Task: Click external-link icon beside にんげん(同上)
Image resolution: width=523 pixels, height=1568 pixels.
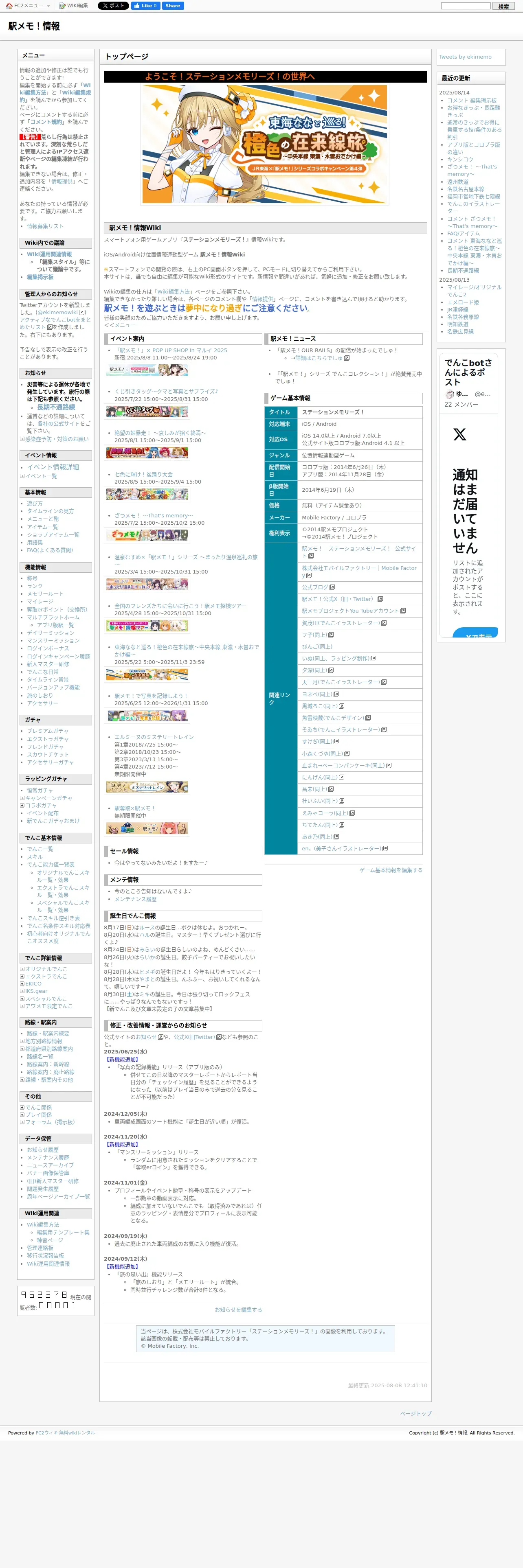Action: click(342, 777)
